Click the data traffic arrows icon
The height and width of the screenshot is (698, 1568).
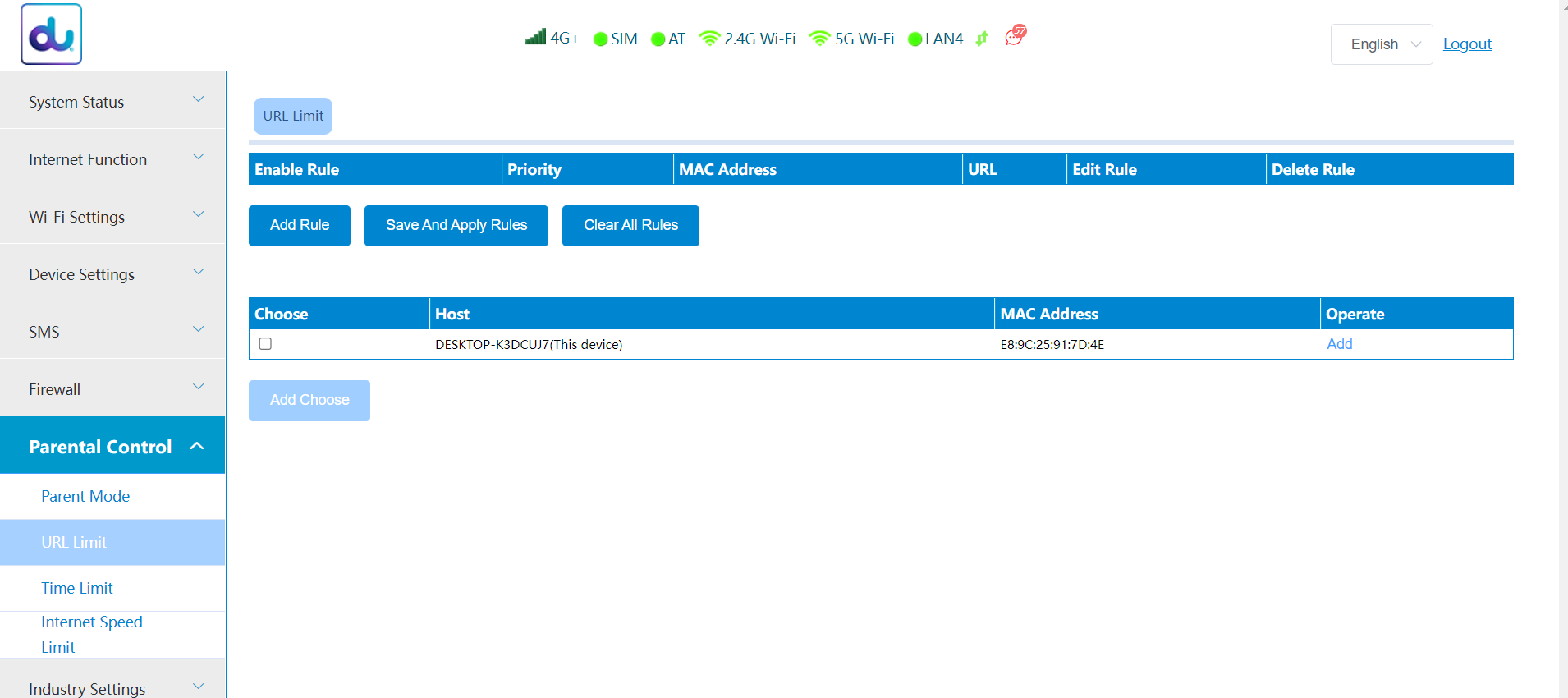(x=982, y=39)
